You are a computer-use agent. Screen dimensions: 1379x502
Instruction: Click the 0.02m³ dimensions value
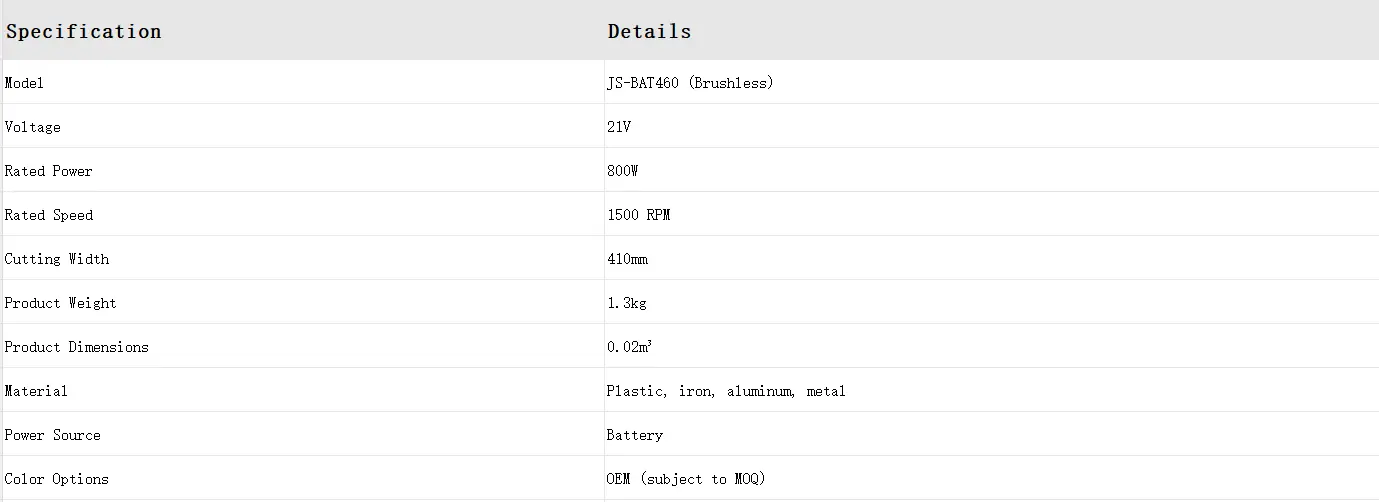click(x=630, y=347)
